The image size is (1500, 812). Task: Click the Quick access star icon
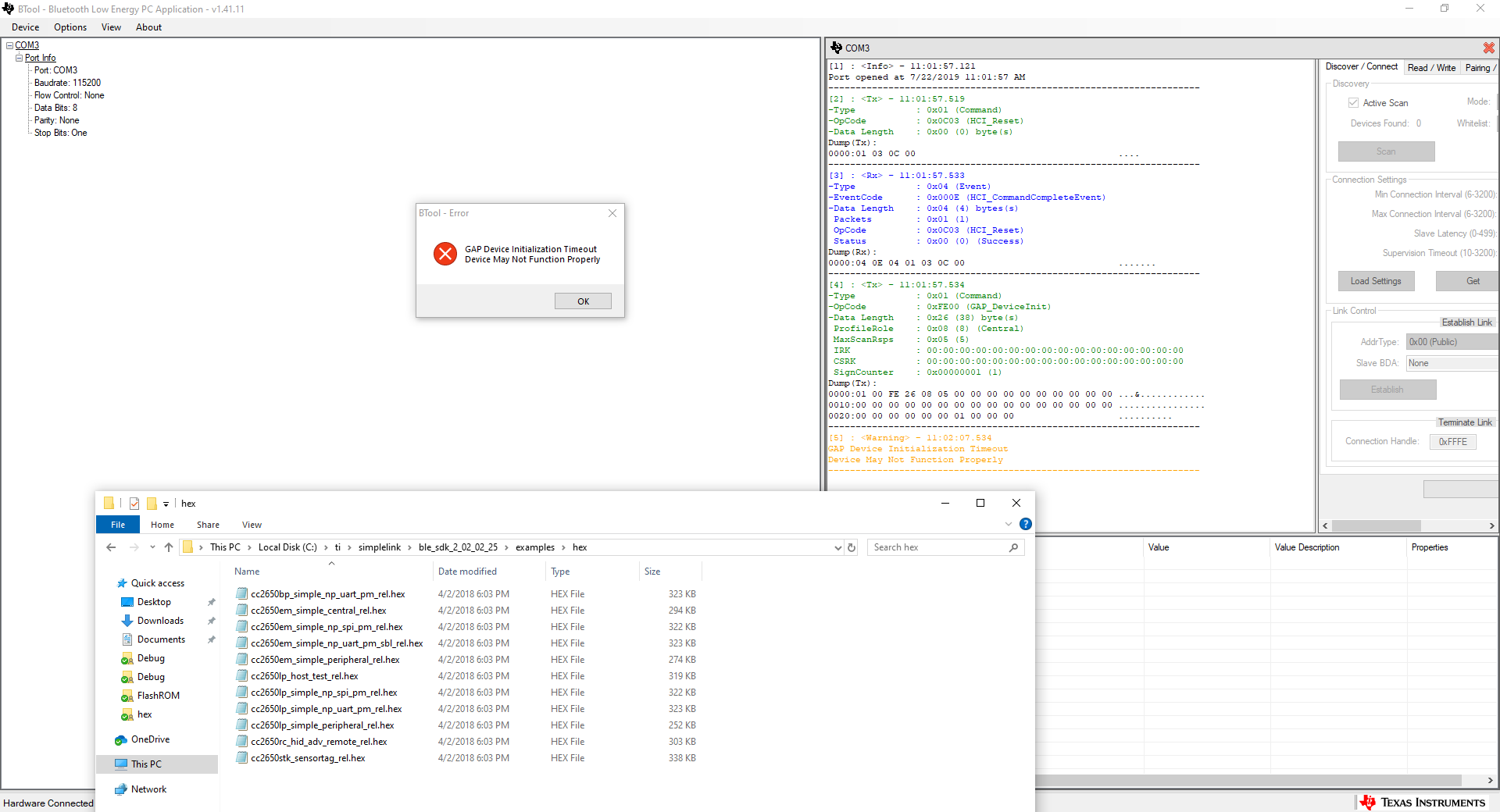(122, 583)
